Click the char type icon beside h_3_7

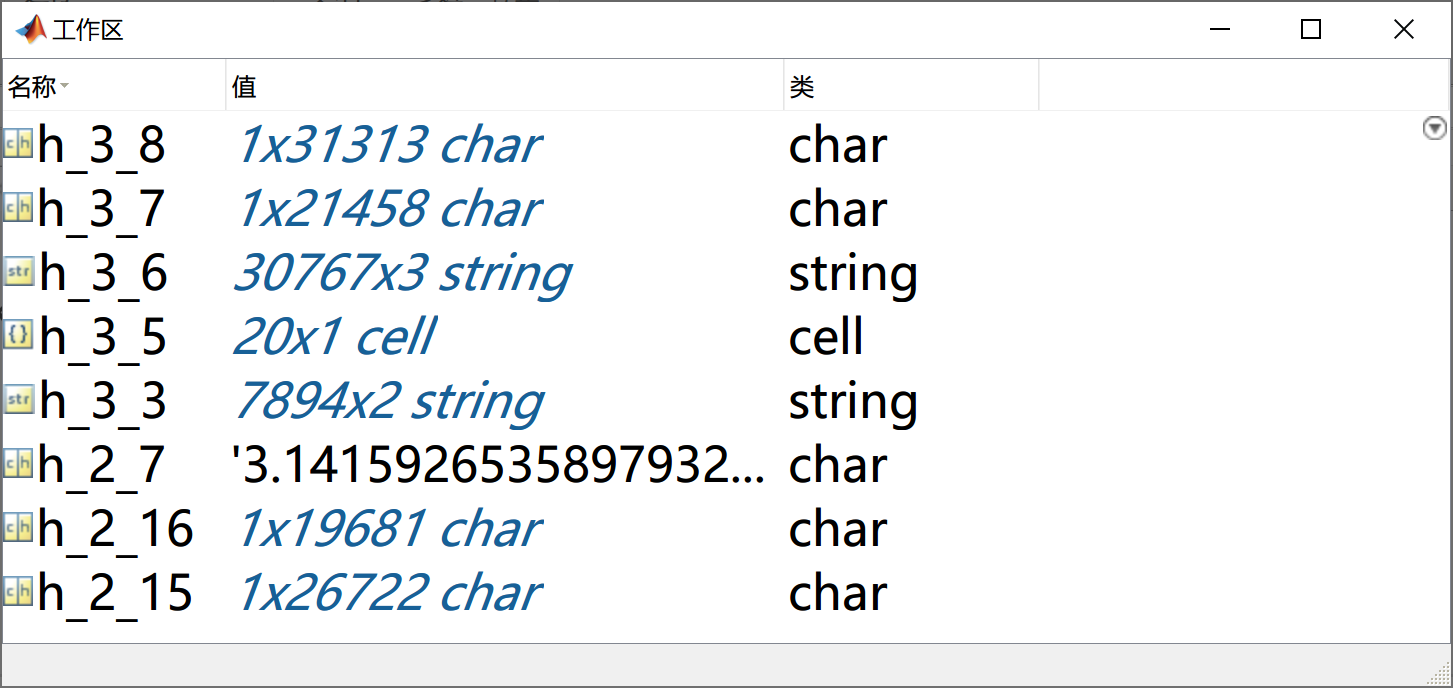16,208
